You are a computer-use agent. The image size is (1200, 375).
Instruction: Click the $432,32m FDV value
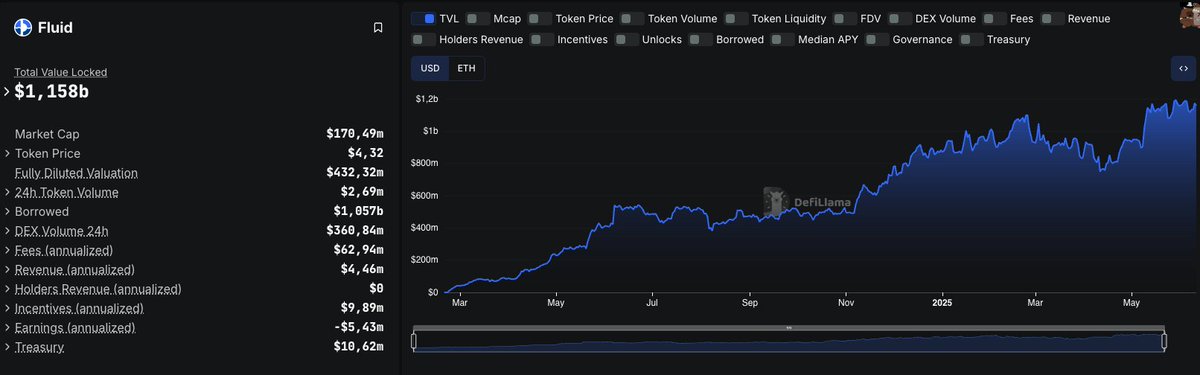[x=355, y=173]
